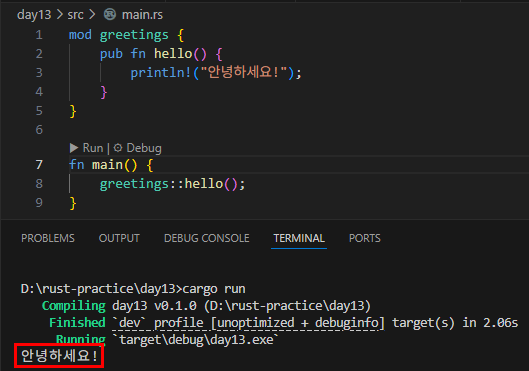Click 'println!' macro on line 3
This screenshot has width=529, height=371.
click(161, 73)
